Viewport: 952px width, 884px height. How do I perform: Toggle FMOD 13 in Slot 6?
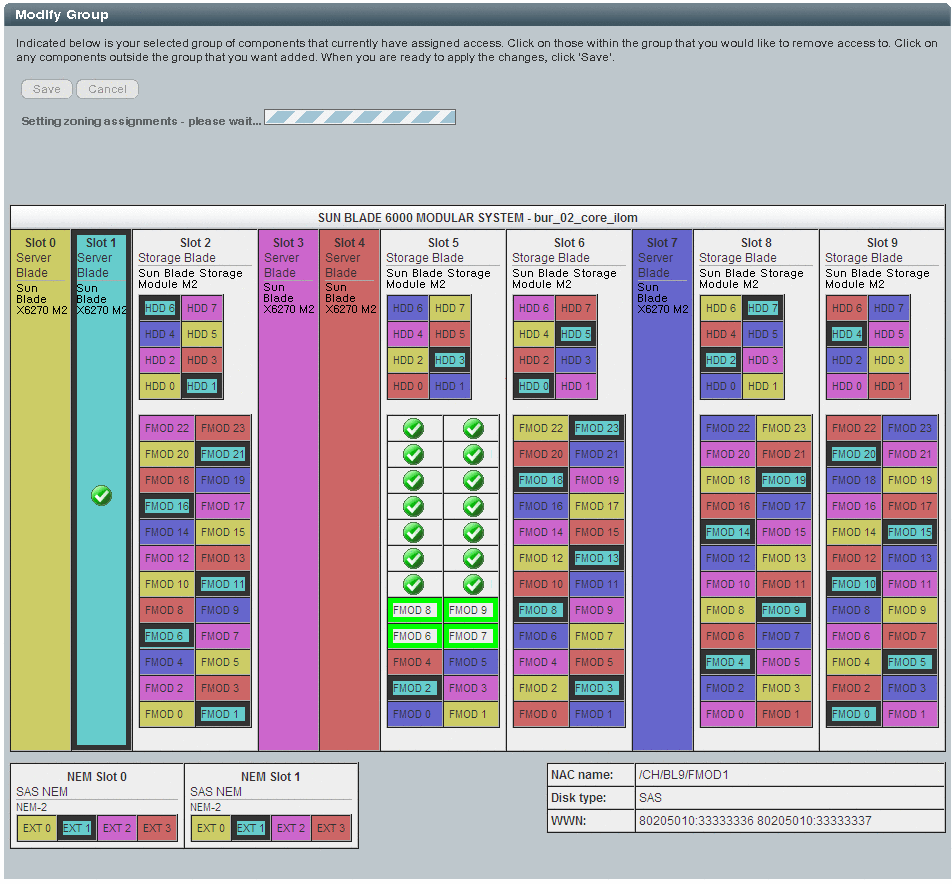(597, 558)
